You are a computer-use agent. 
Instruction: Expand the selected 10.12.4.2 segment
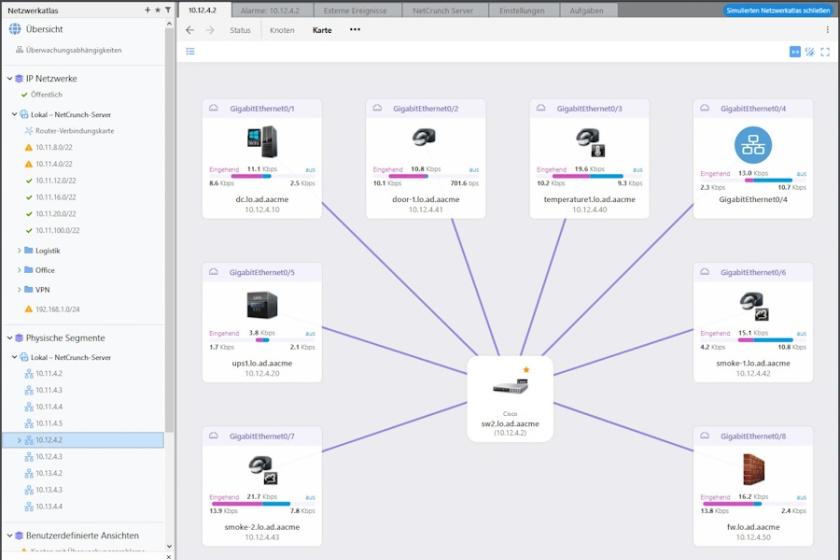pyautogui.click(x=19, y=440)
